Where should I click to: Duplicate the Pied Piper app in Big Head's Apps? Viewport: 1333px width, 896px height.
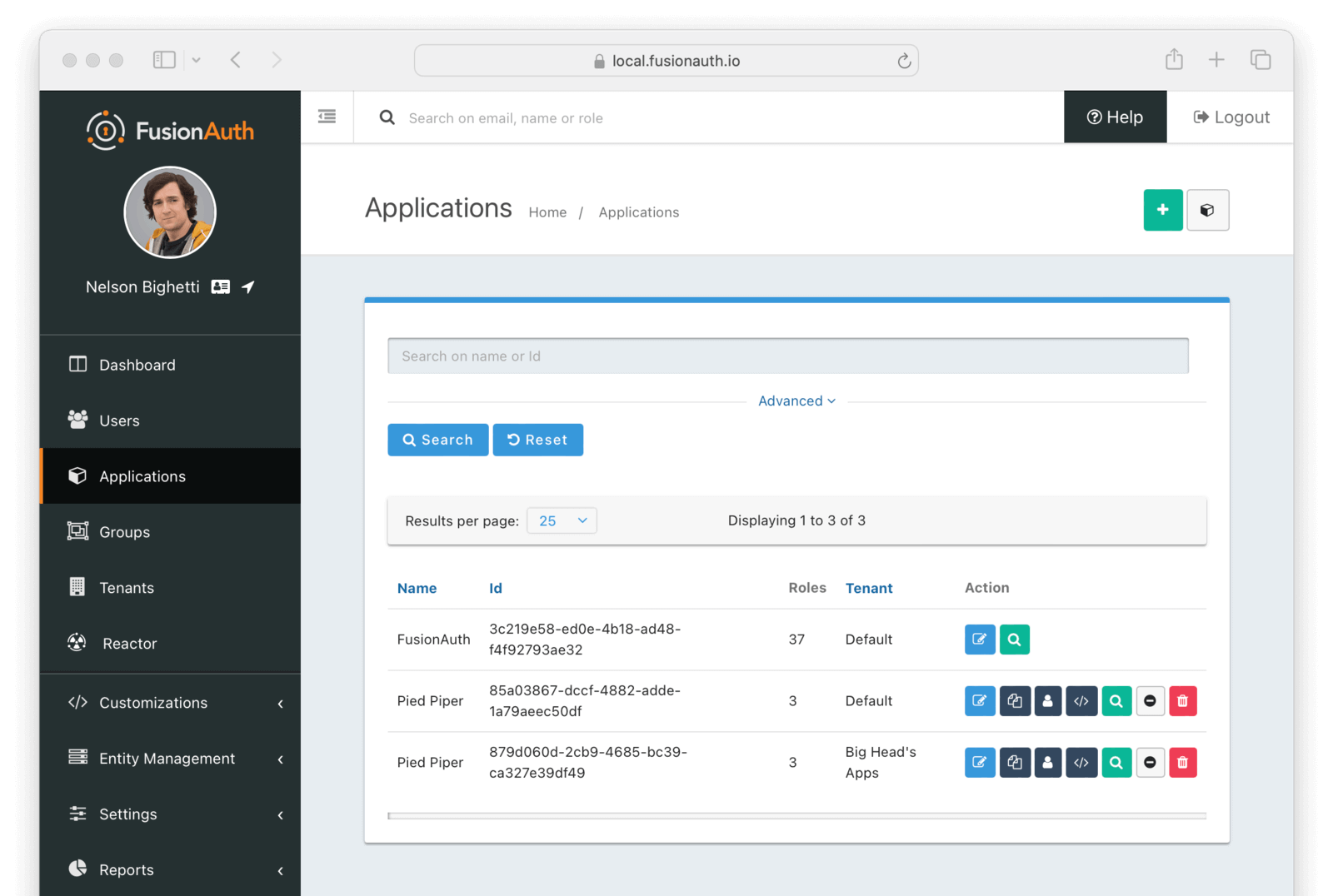point(1014,763)
